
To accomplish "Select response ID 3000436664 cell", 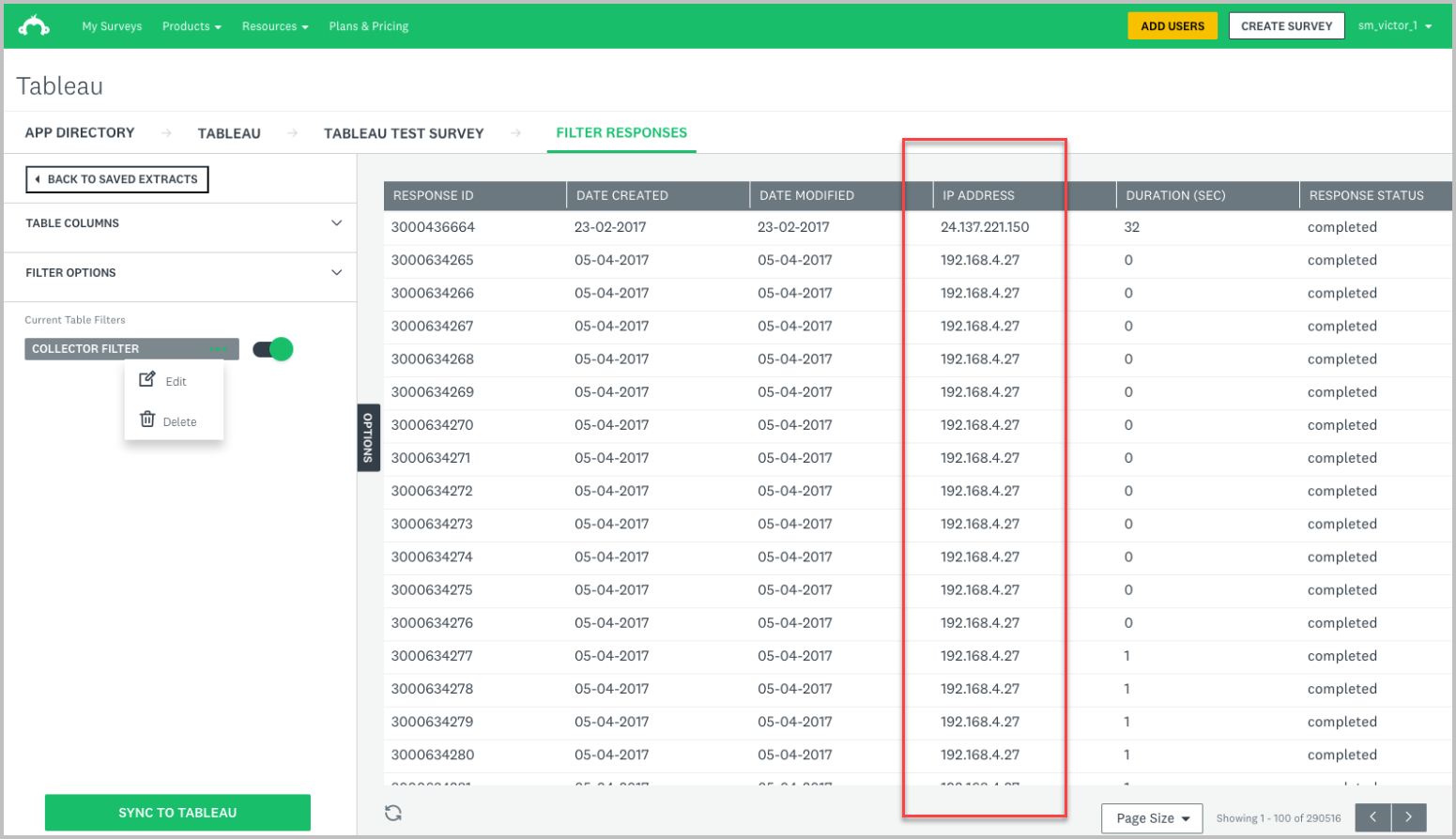I will click(x=433, y=227).
